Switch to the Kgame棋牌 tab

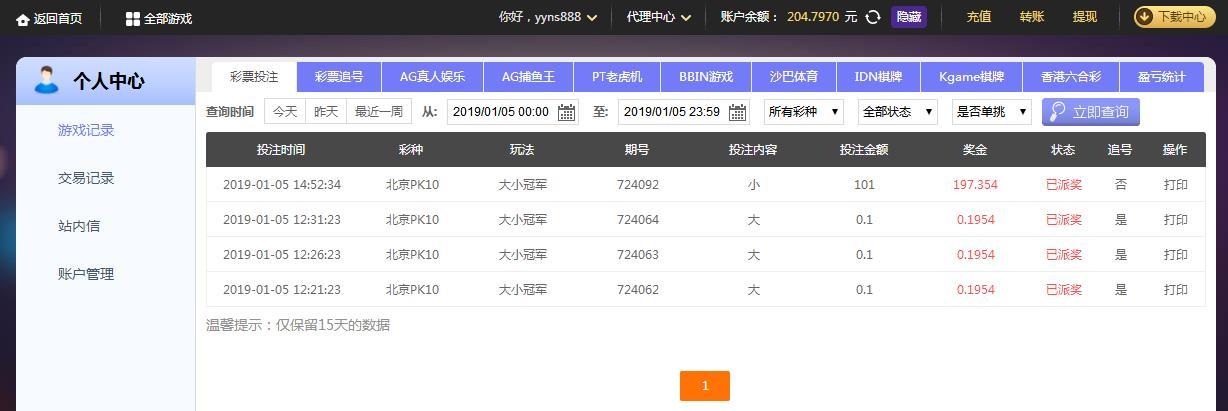click(971, 77)
